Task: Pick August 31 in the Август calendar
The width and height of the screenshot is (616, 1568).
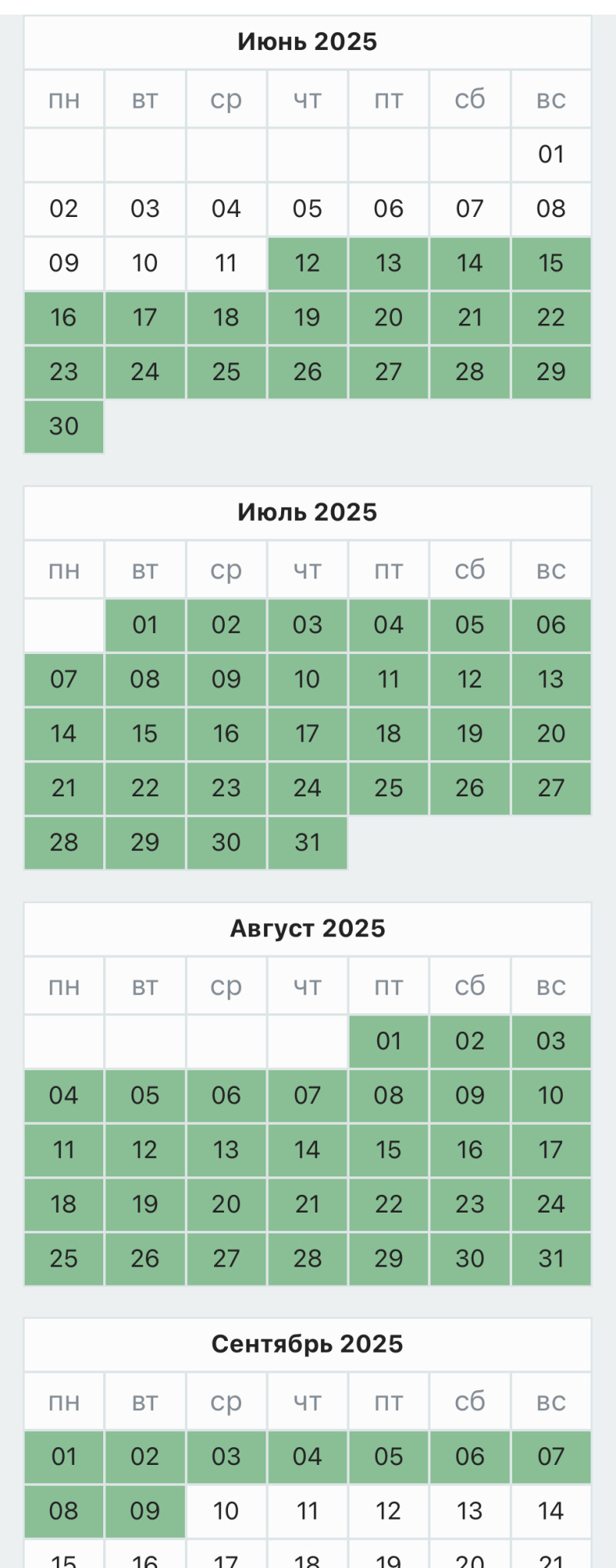Action: pos(551,1259)
